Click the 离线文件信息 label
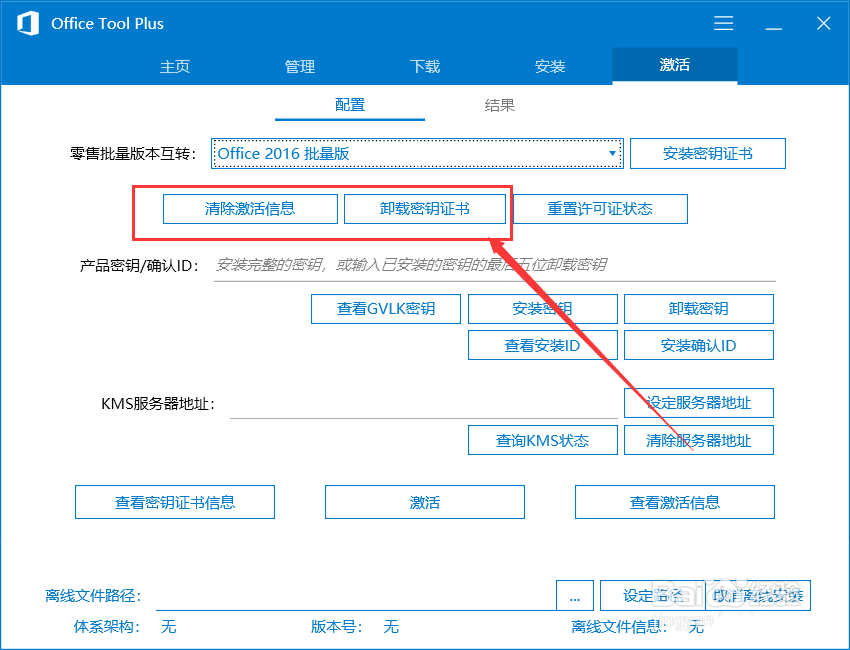The image size is (850, 650). [619, 627]
